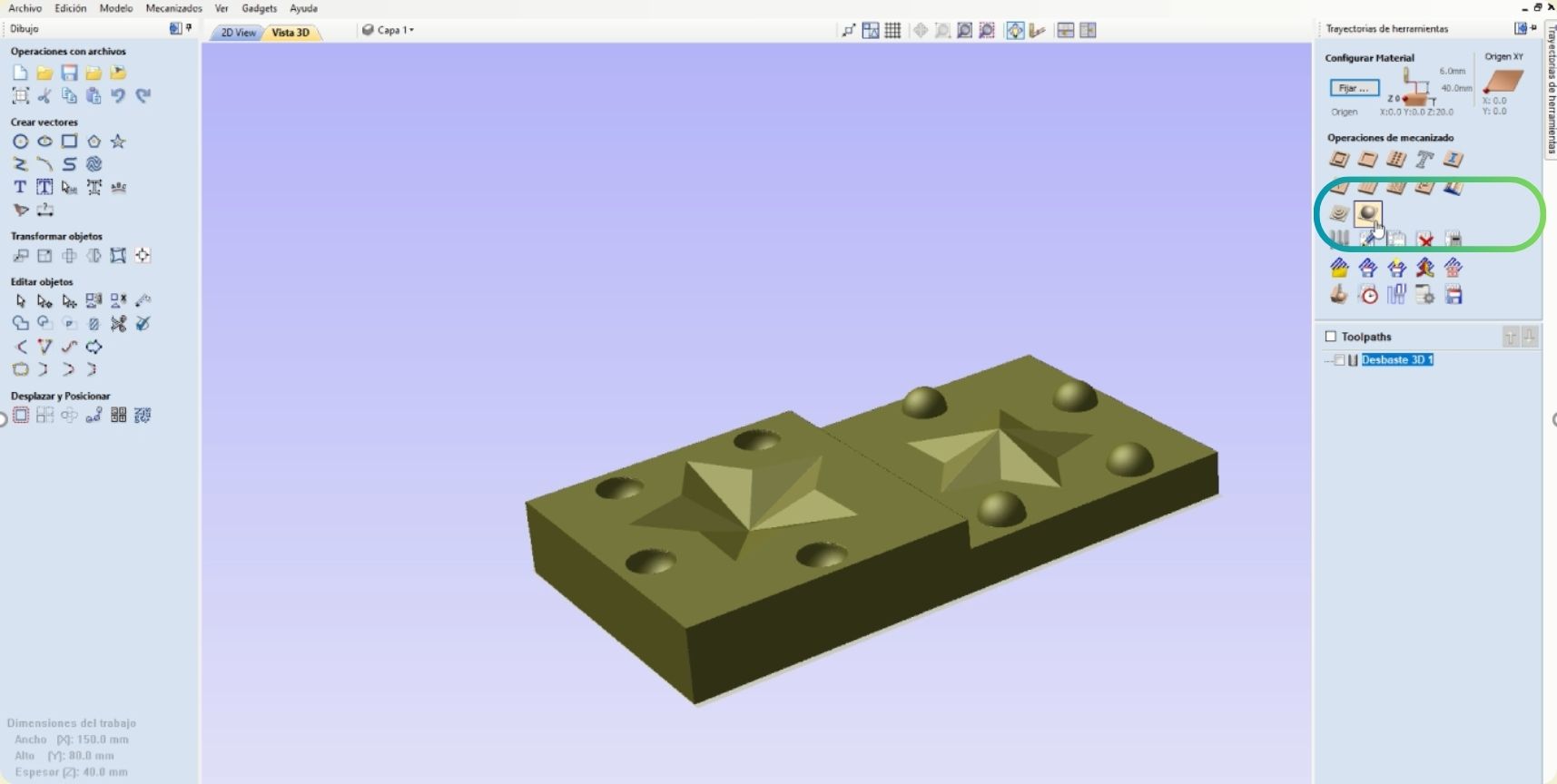
Task: Select the Draw Text 'T' tool
Action: [x=20, y=187]
